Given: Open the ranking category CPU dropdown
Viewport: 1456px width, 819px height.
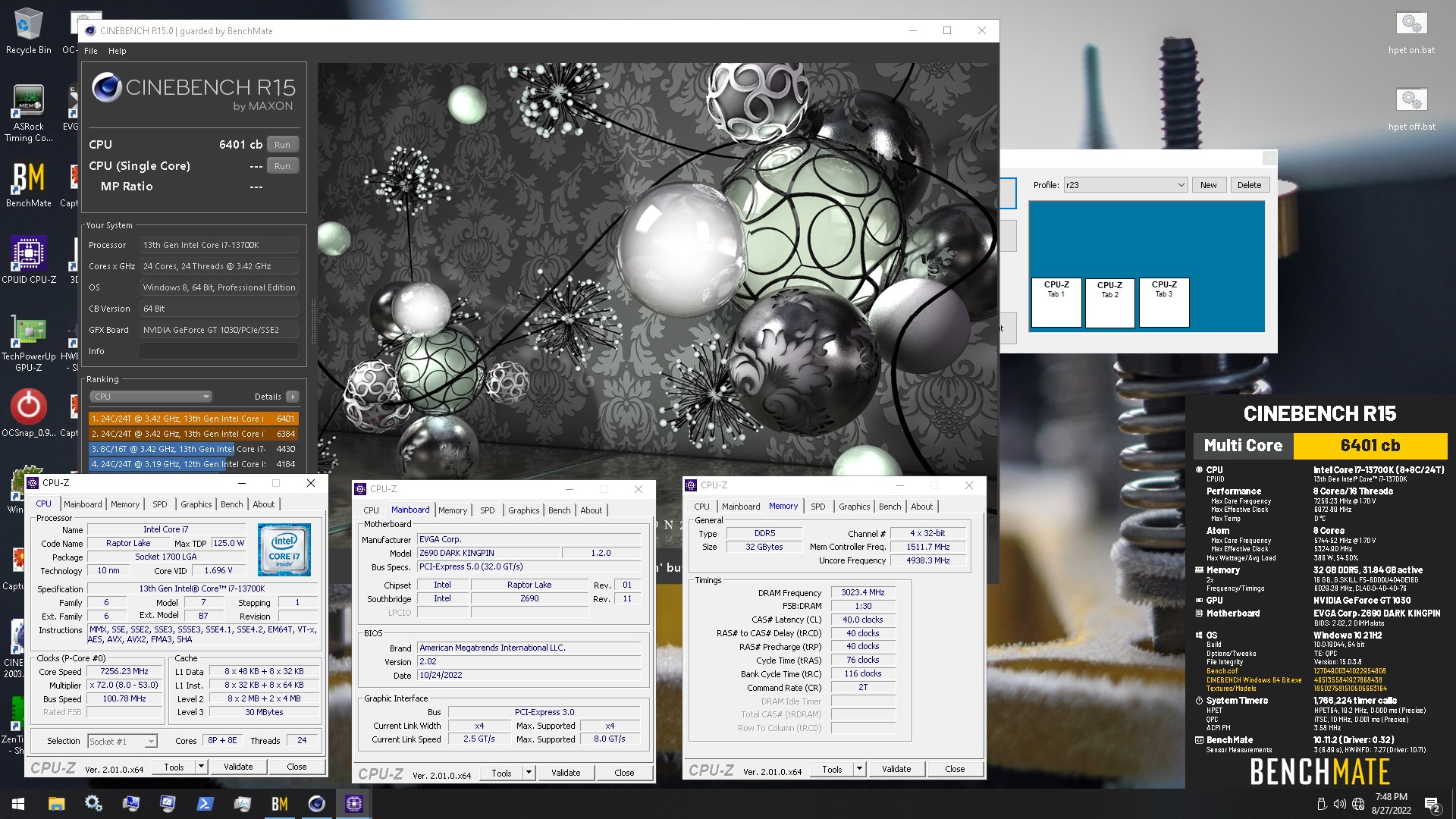Looking at the screenshot, I should 150,397.
